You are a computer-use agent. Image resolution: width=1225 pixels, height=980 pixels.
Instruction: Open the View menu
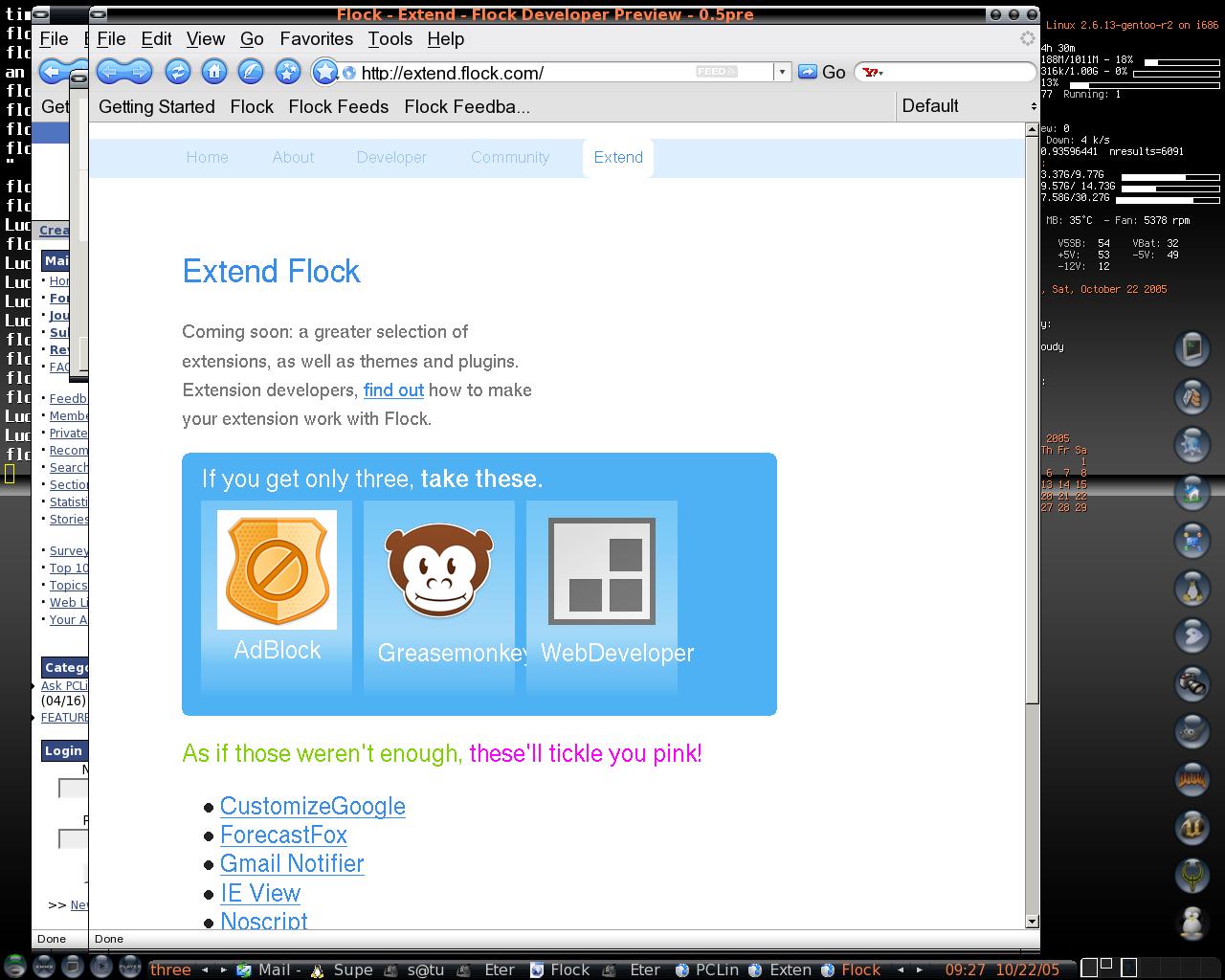click(x=206, y=38)
